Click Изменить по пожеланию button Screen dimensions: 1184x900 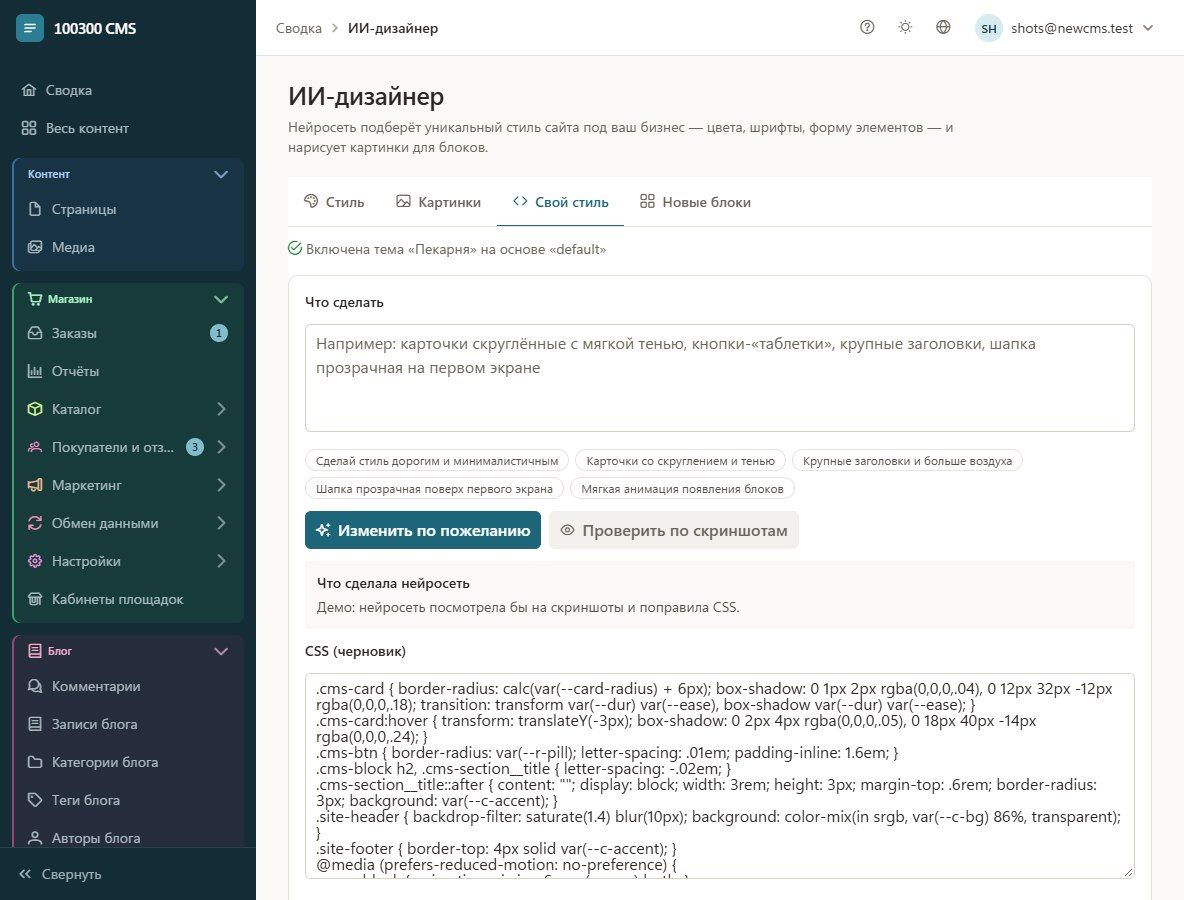(423, 530)
